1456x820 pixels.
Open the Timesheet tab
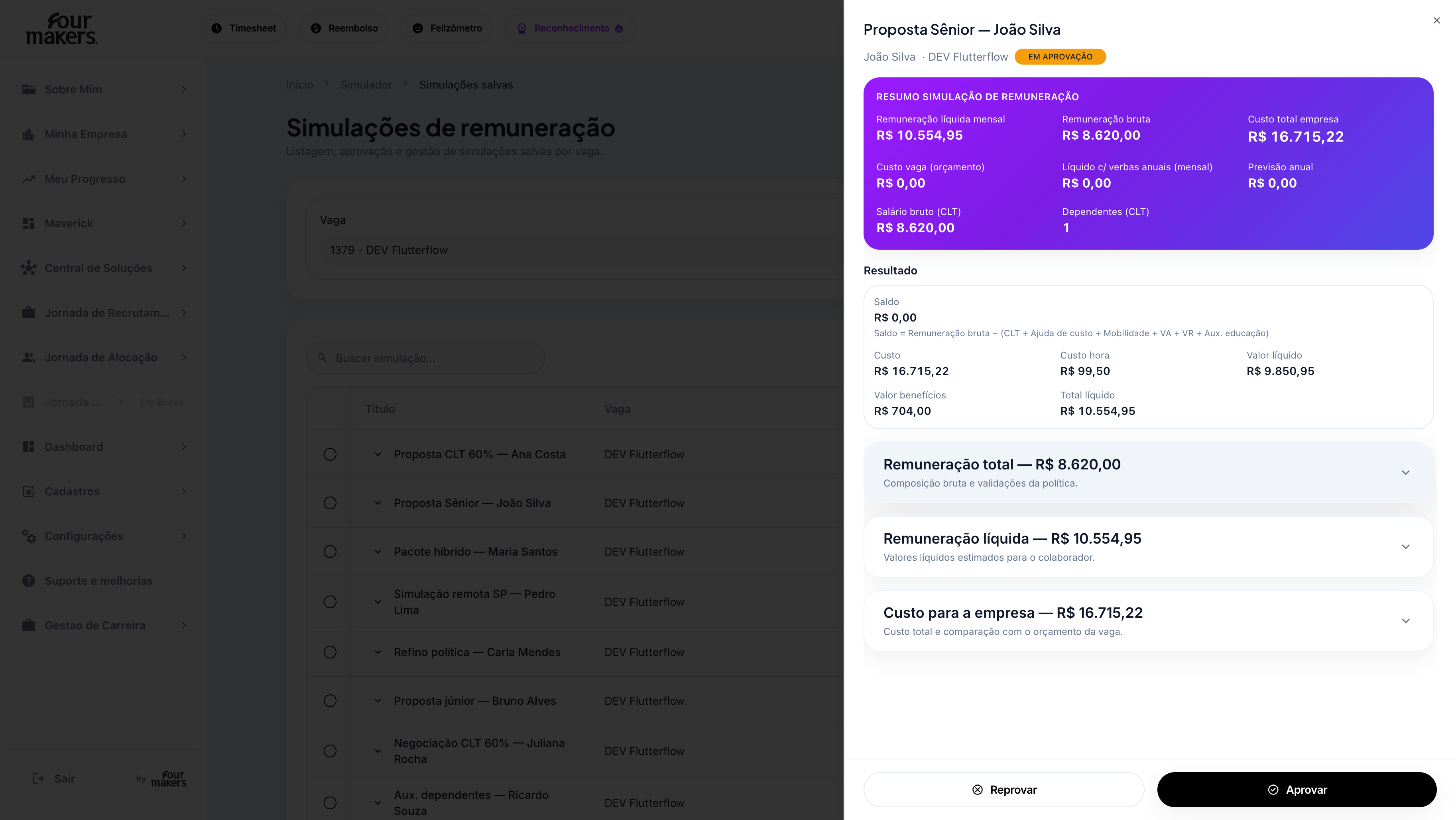(243, 28)
